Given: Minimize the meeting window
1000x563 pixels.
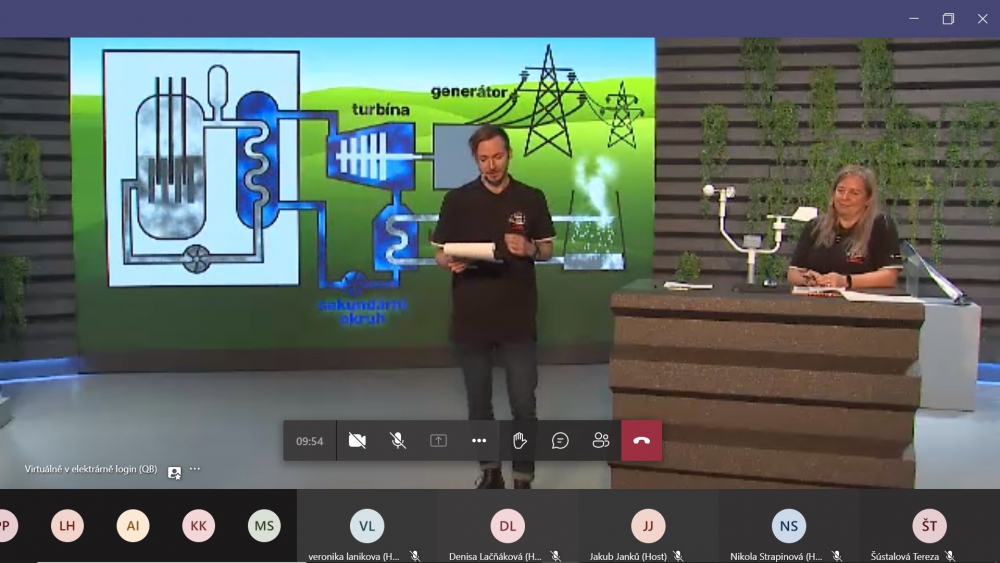Looking at the screenshot, I should 914,18.
